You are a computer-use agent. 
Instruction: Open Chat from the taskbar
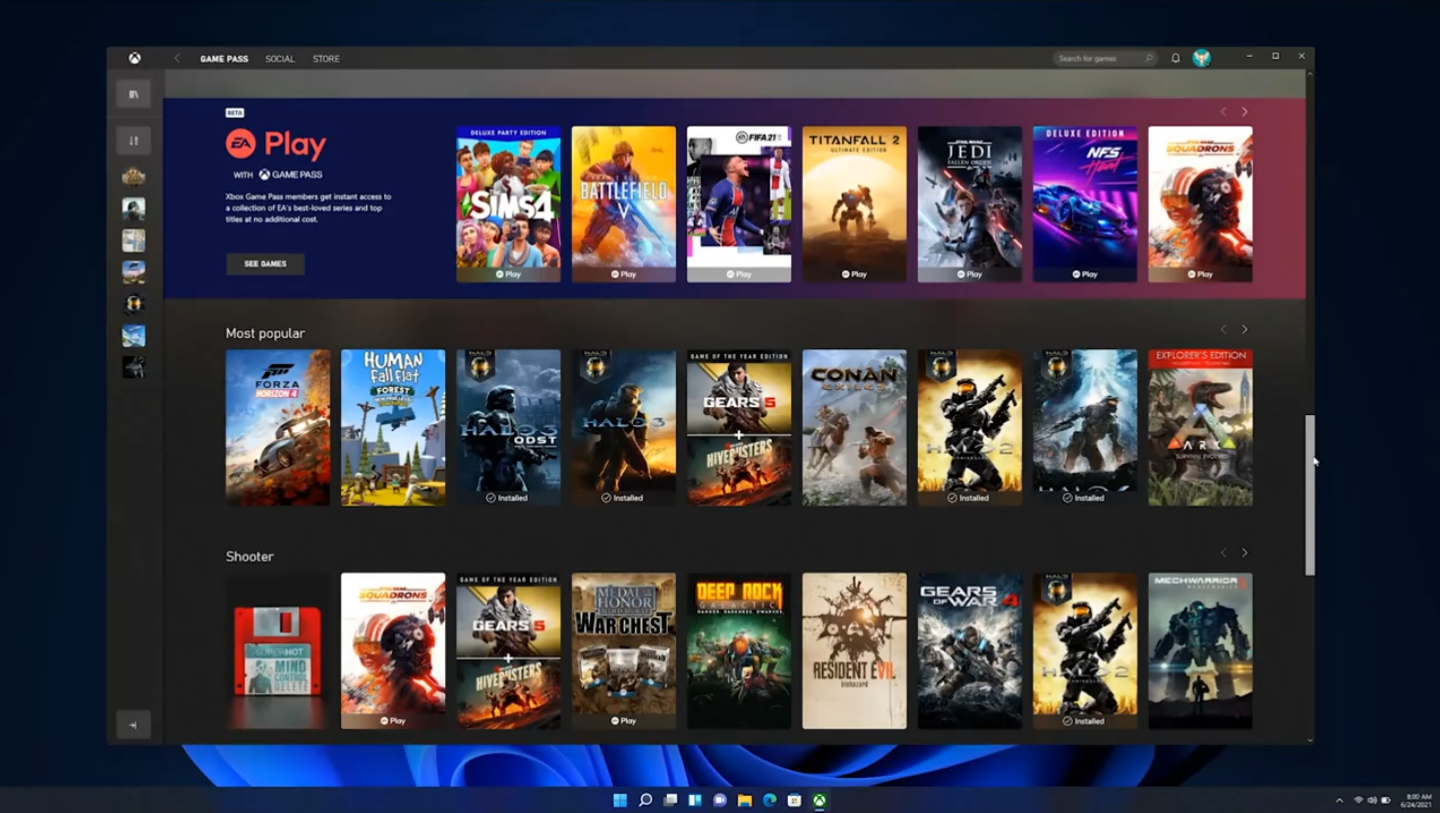720,800
